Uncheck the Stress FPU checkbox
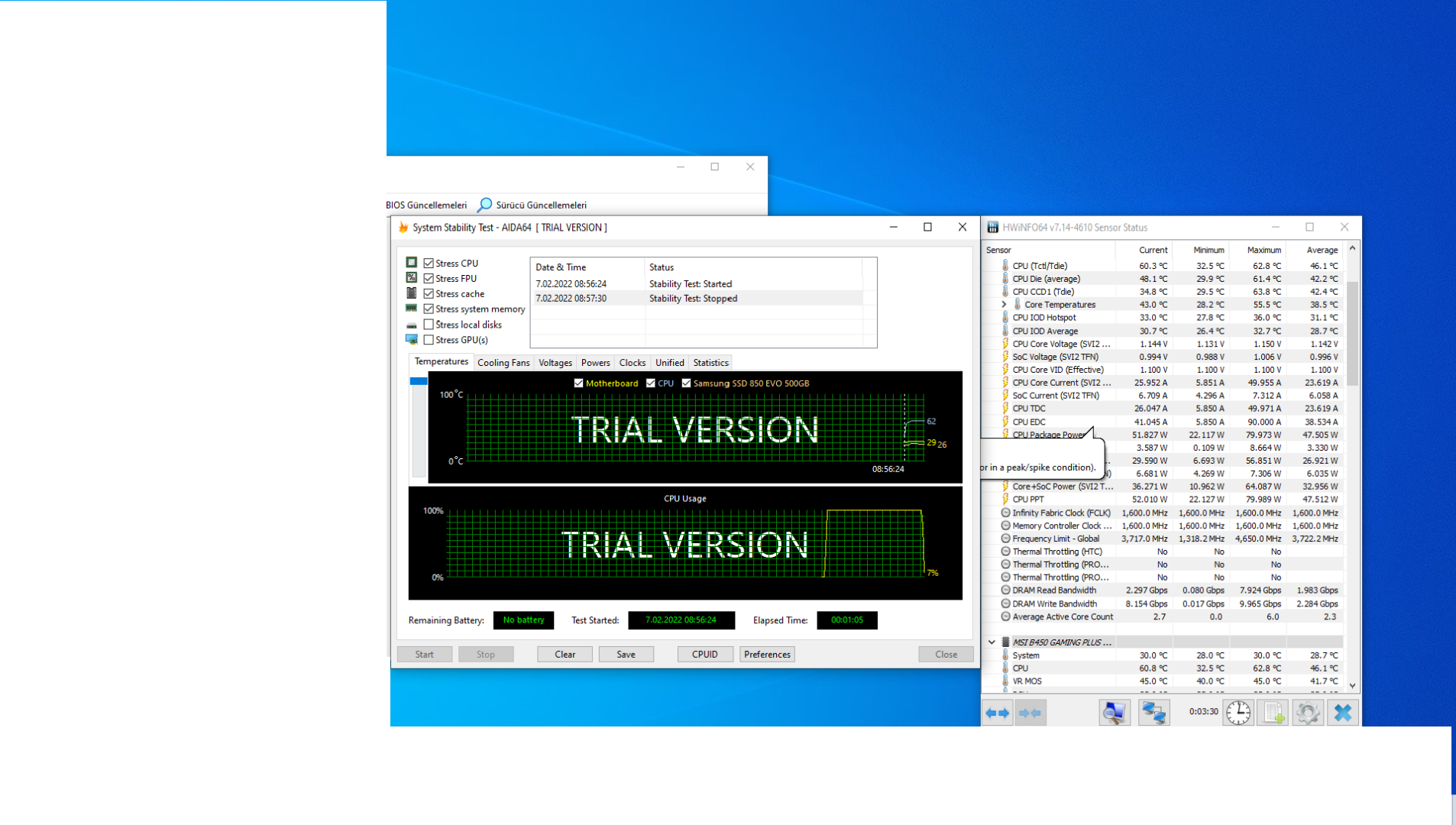 pyautogui.click(x=429, y=279)
